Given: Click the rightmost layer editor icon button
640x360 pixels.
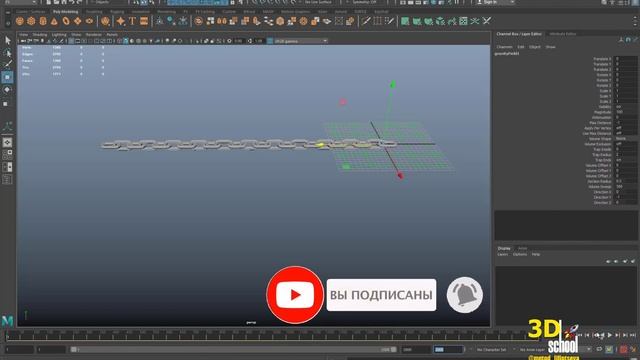Looking at the screenshot, I should 633,261.
